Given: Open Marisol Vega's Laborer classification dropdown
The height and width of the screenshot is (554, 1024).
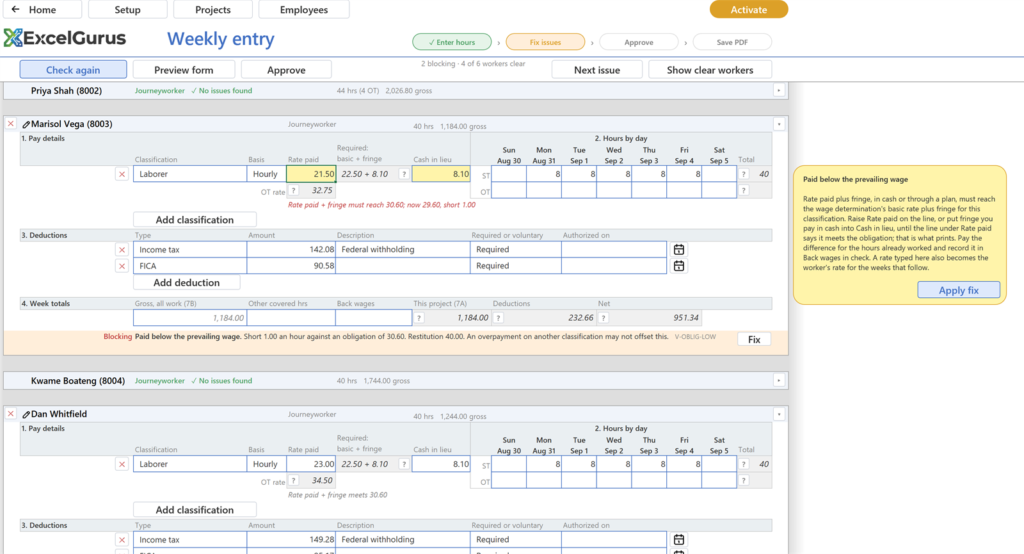Looking at the screenshot, I should 190,174.
